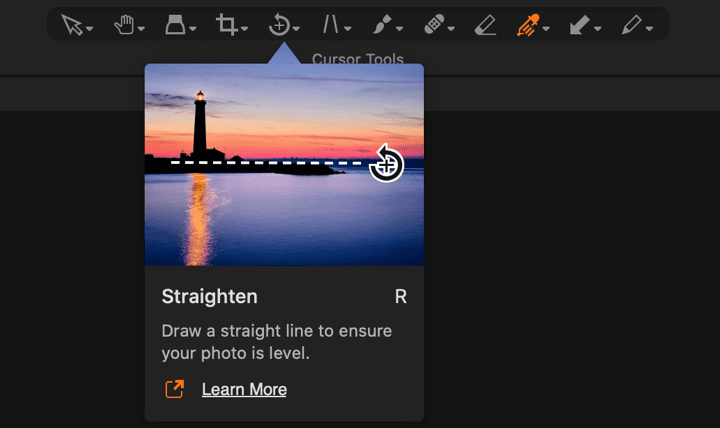This screenshot has width=720, height=428.
Task: Expand the brush mask tool dropdown arrow
Action: pos(399,29)
